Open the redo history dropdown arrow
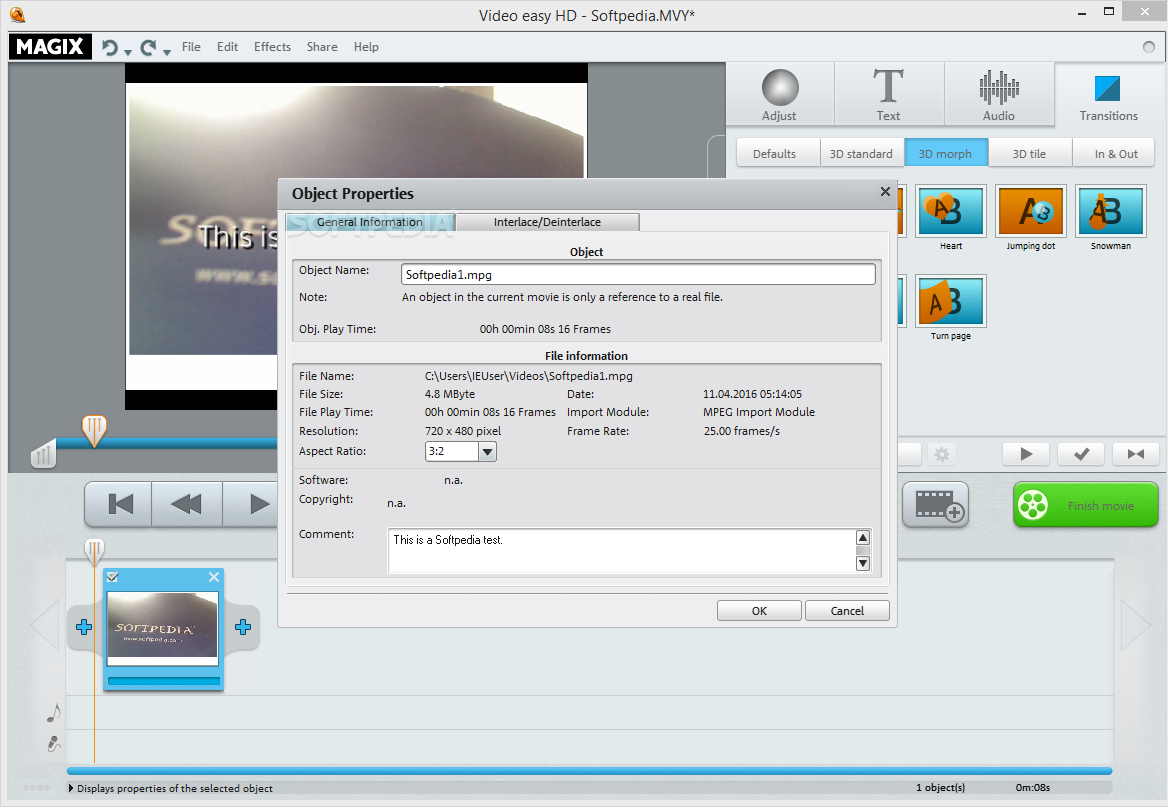1168x807 pixels. click(x=167, y=52)
